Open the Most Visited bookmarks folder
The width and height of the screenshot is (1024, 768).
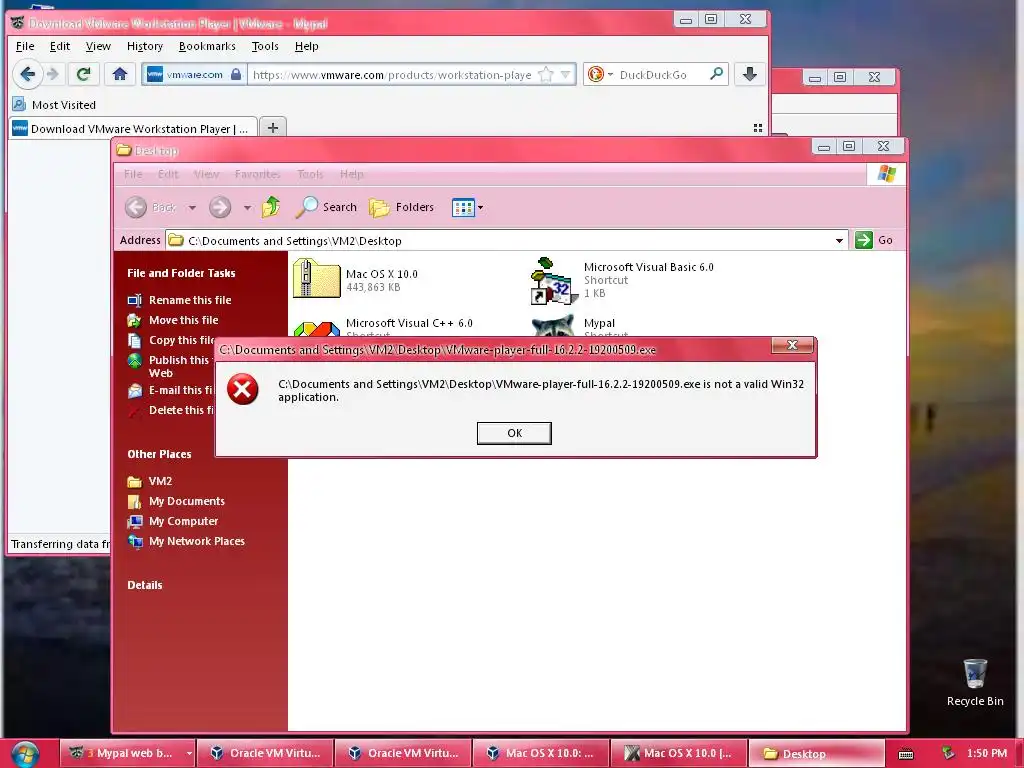[x=54, y=104]
